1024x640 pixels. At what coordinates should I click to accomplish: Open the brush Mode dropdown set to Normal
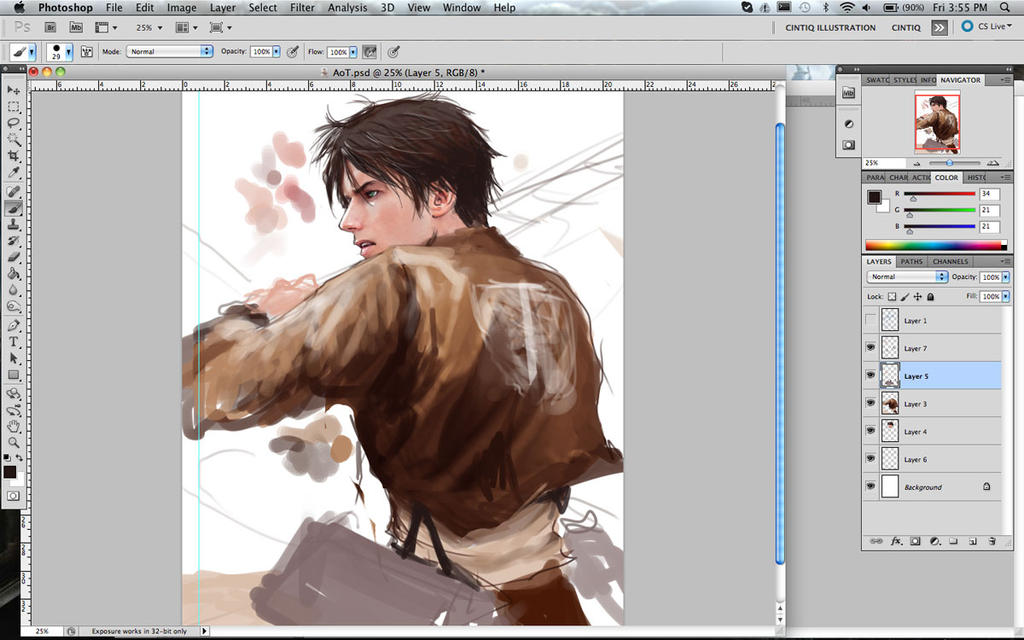coord(169,52)
